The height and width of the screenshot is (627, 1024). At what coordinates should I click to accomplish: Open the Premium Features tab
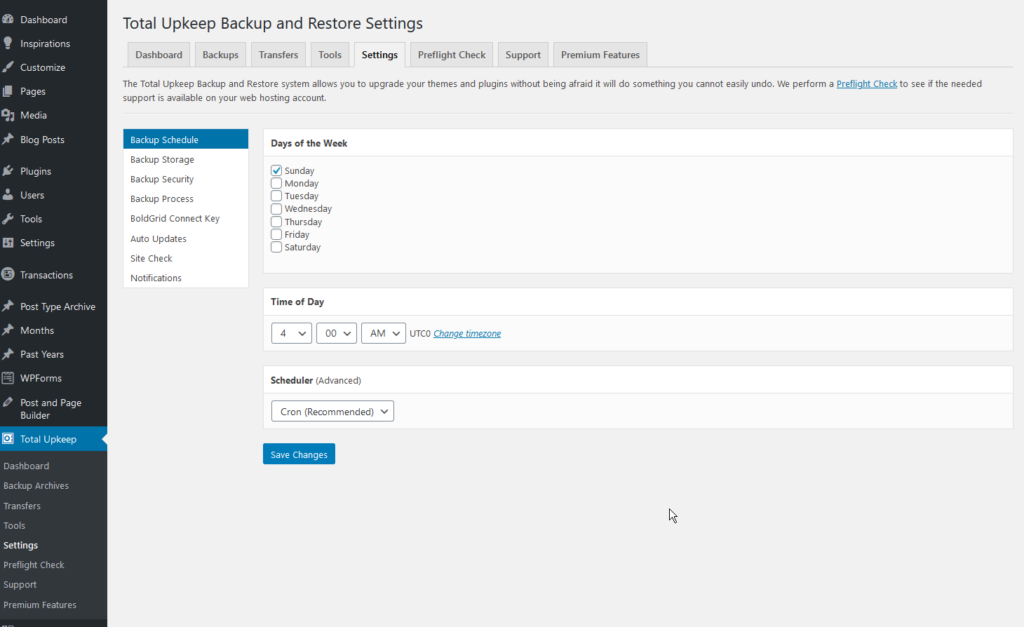[x=600, y=55]
